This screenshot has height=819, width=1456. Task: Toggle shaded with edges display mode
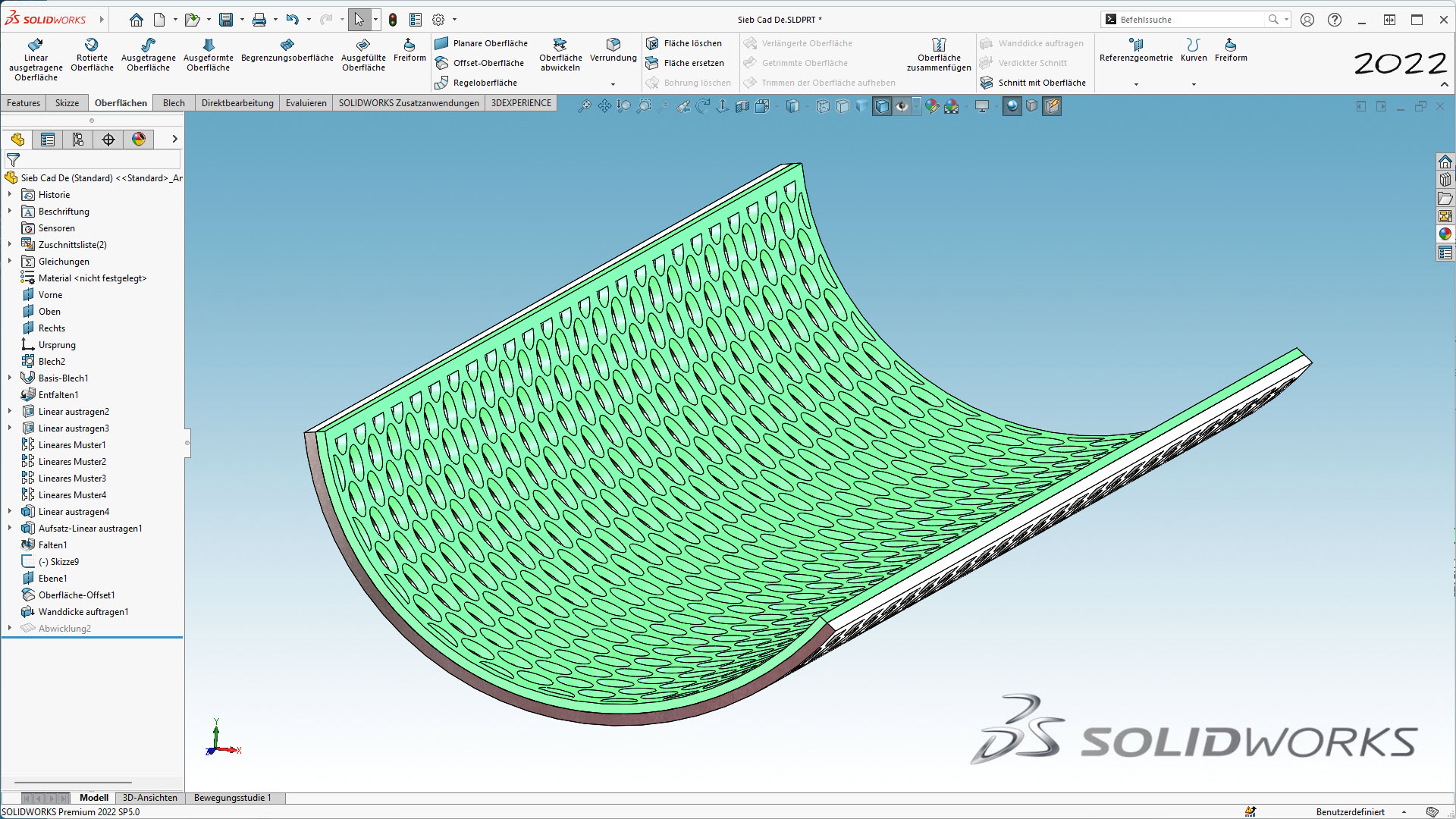click(882, 106)
